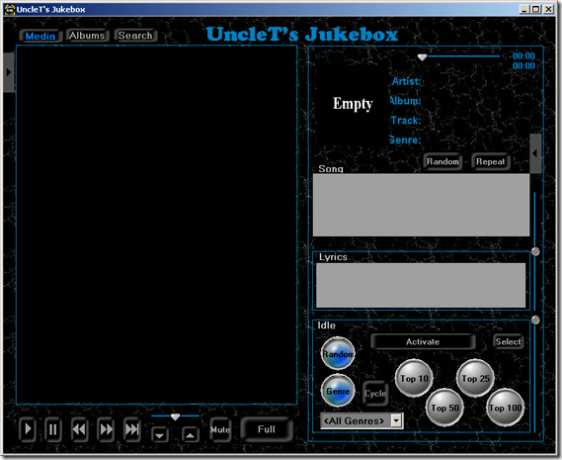Click the Activate button in the Idle panel
This screenshot has width=562, height=460.
pyautogui.click(x=423, y=342)
